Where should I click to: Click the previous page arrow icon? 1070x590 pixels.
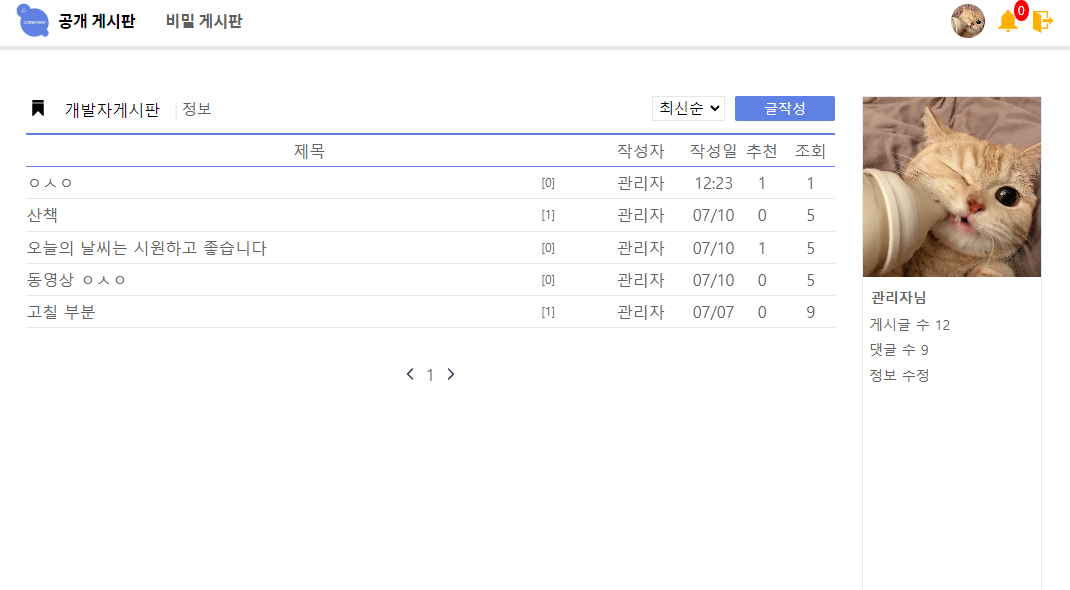tap(409, 374)
